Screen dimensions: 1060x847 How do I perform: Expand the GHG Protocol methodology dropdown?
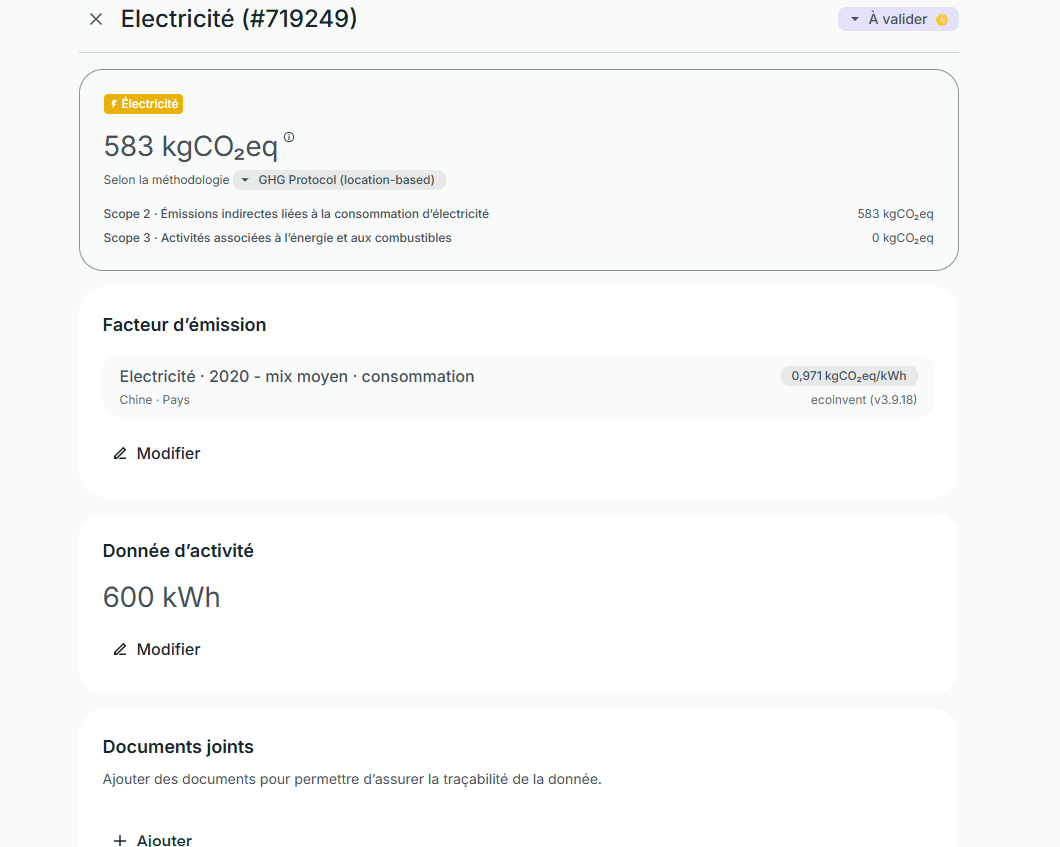point(339,180)
